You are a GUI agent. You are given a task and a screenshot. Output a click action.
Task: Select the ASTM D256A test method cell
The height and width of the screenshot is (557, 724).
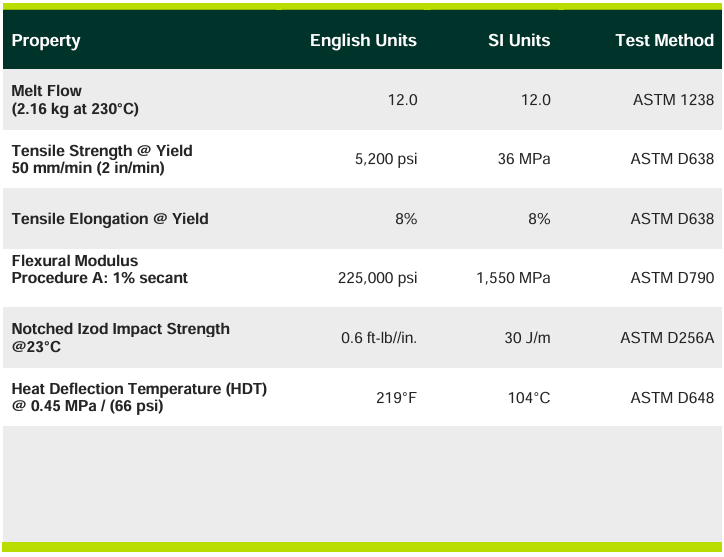[667, 338]
